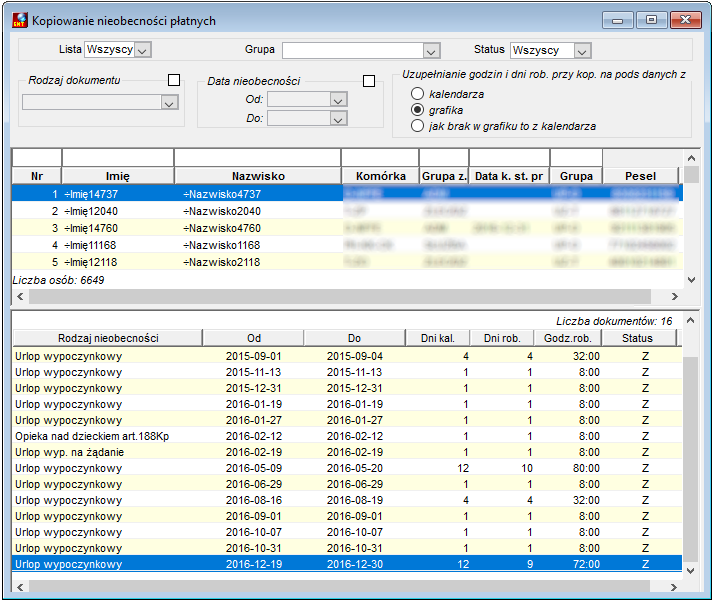Sort by the Nr column header
The height and width of the screenshot is (601, 713).
tap(37, 176)
